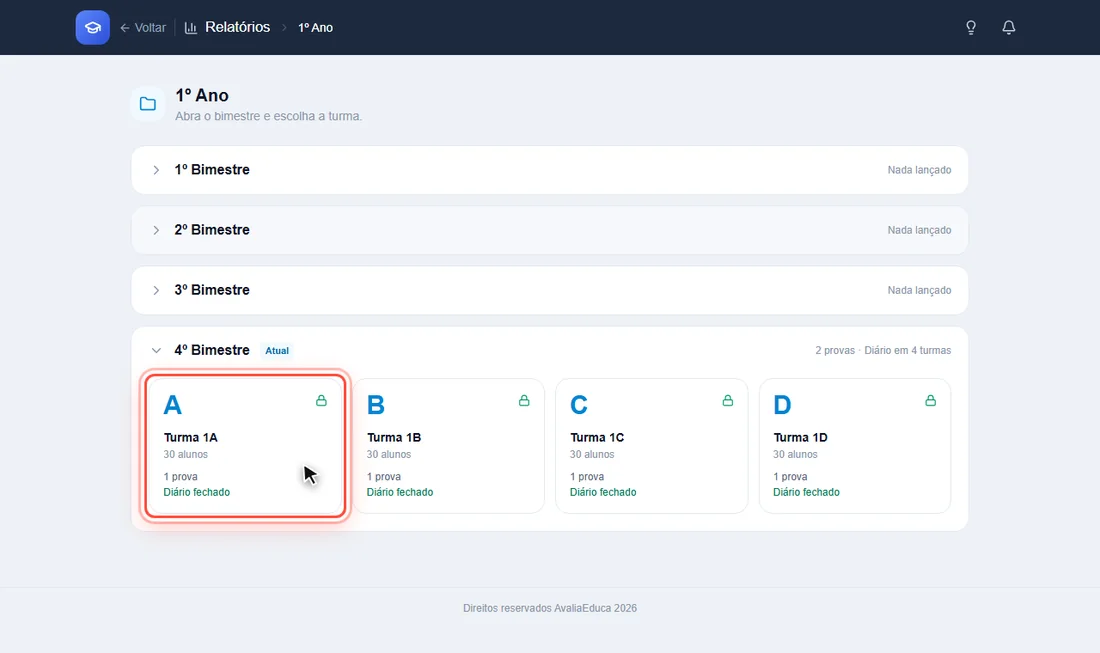This screenshot has width=1100, height=653.
Task: Expand the 3º Bimestre row
Action: pyautogui.click(x=550, y=290)
